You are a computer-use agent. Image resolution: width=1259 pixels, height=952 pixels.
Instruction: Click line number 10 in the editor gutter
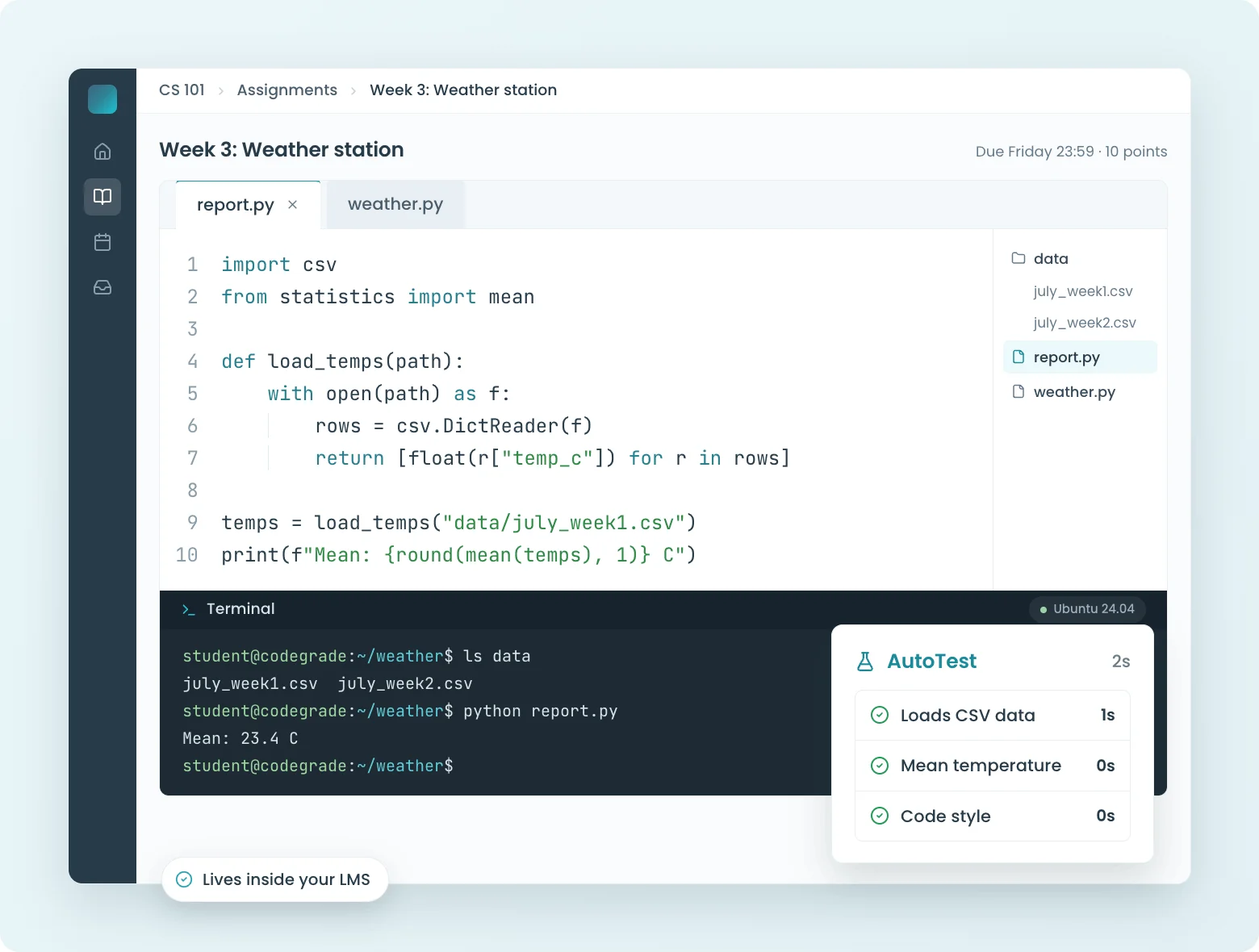tap(186, 555)
